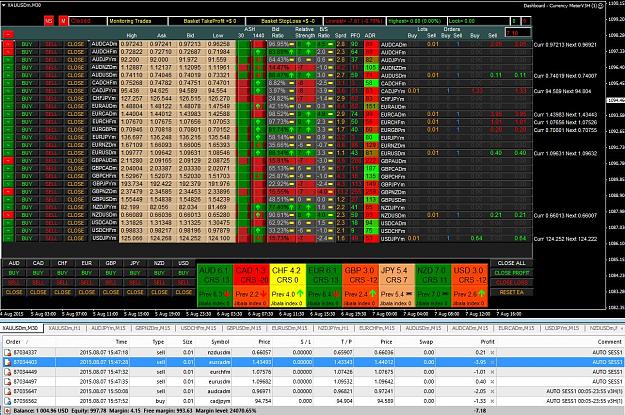The image size is (625, 415).
Task: Toggle AUDCADm row red square
Action: pyautogui.click(x=8, y=44)
